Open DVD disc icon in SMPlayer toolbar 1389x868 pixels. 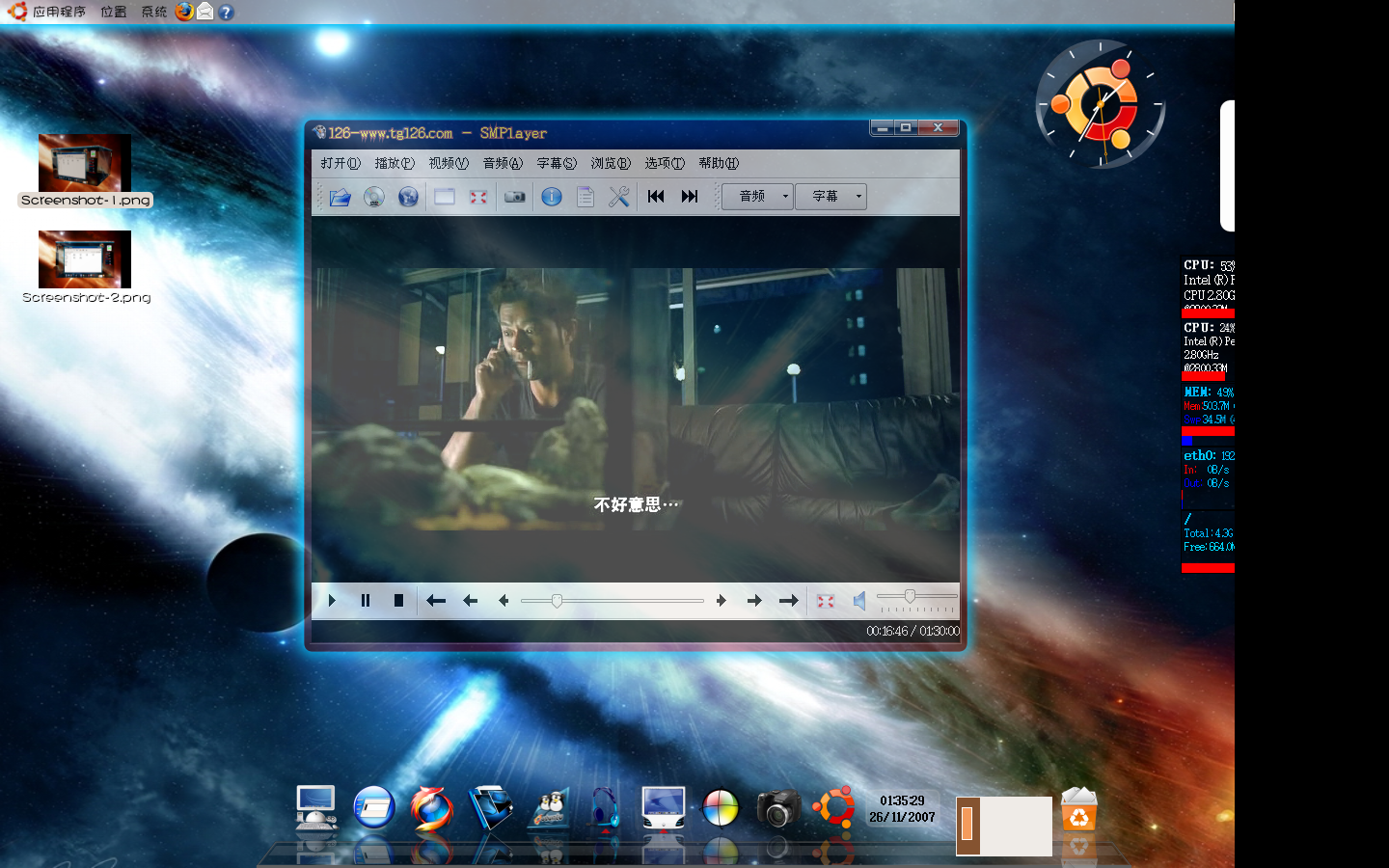point(374,197)
